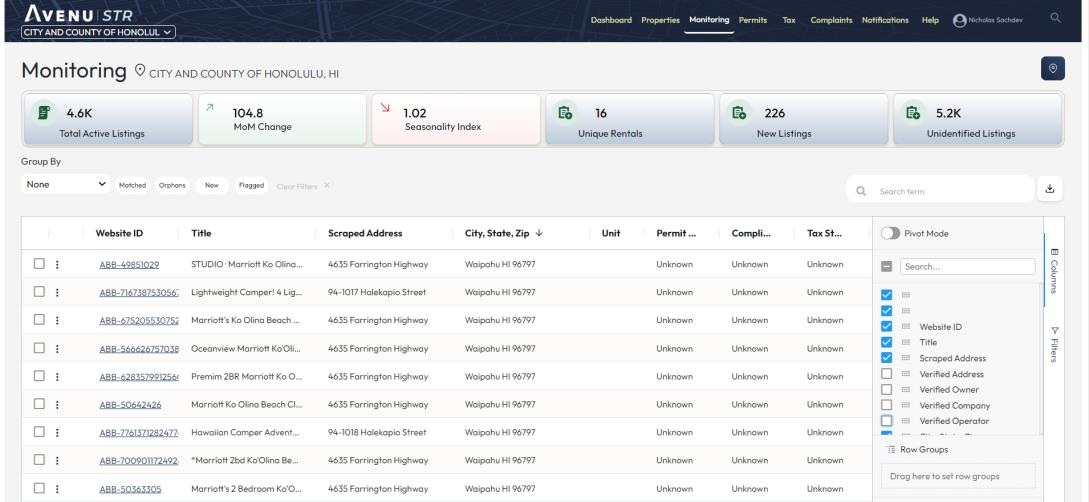Click the Total Active Listings card icon
1089x502 pixels.
pyautogui.click(x=43, y=112)
